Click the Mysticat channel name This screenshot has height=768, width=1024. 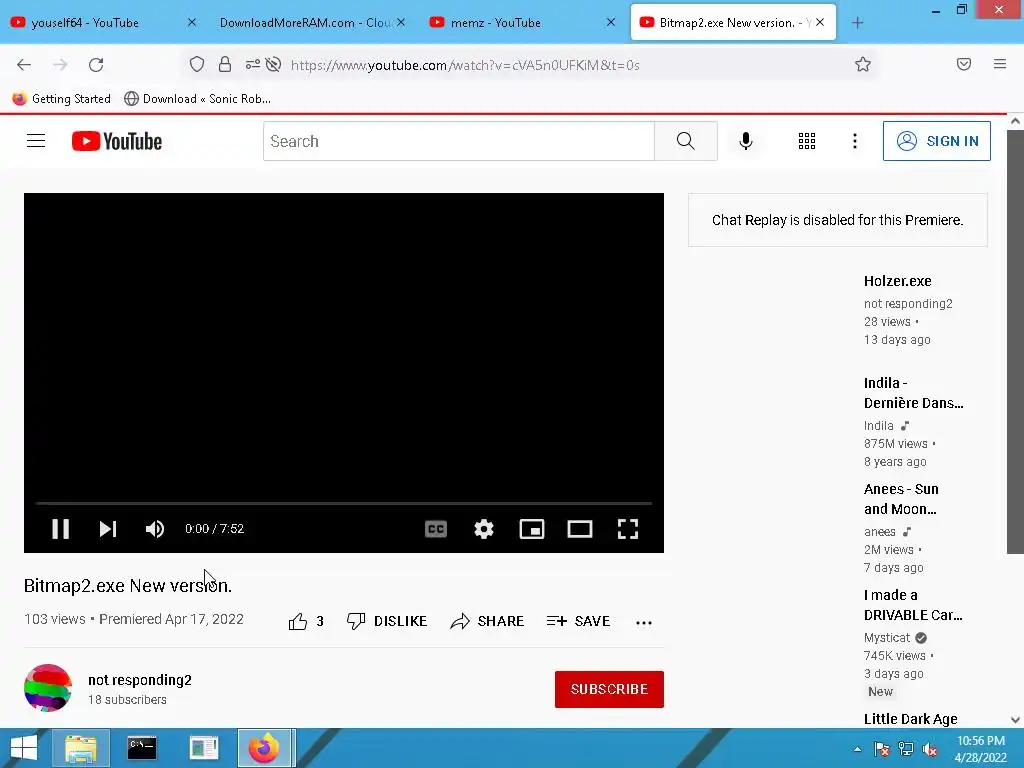pyautogui.click(x=886, y=637)
